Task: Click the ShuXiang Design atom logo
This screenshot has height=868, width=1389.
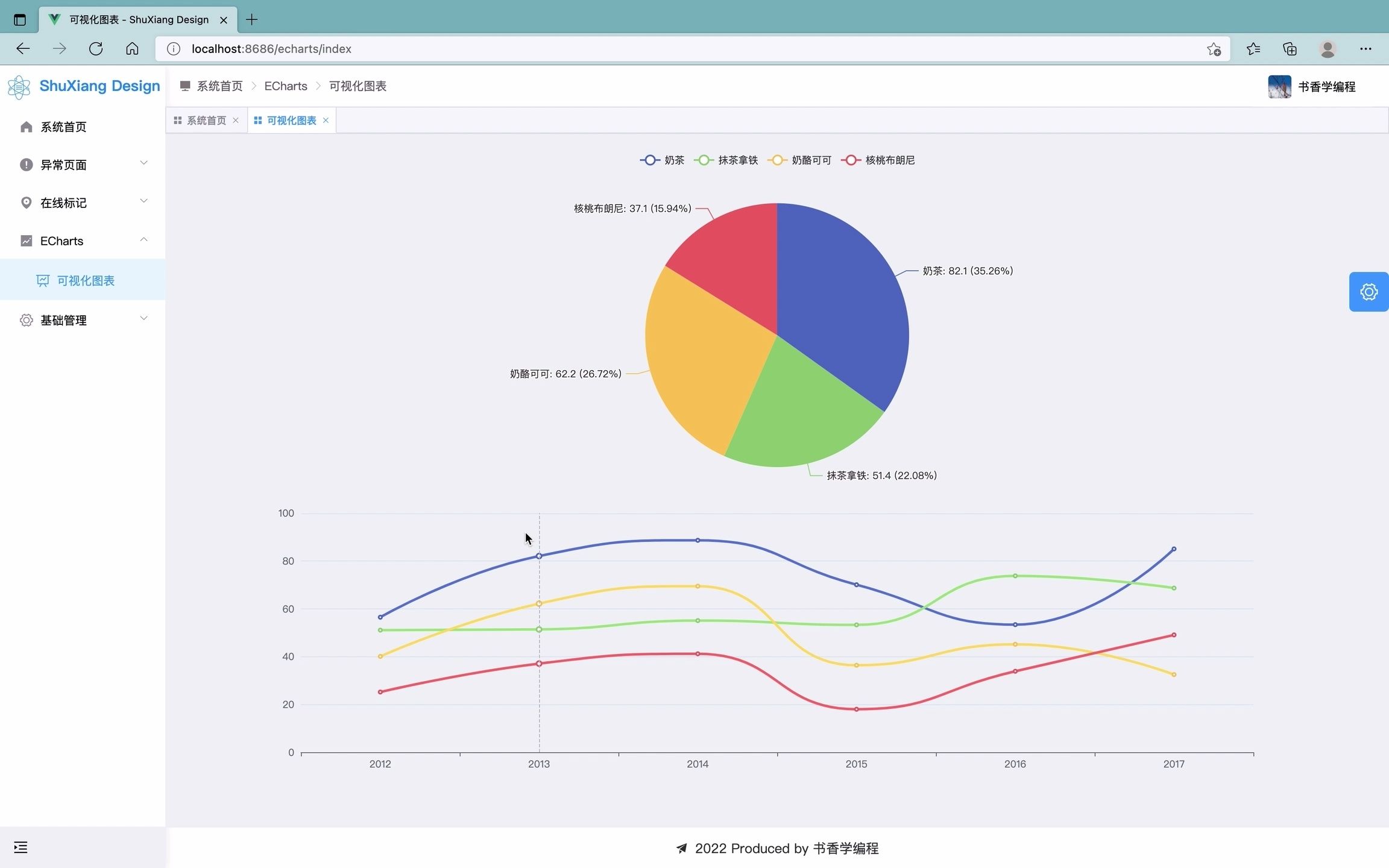Action: (19, 87)
